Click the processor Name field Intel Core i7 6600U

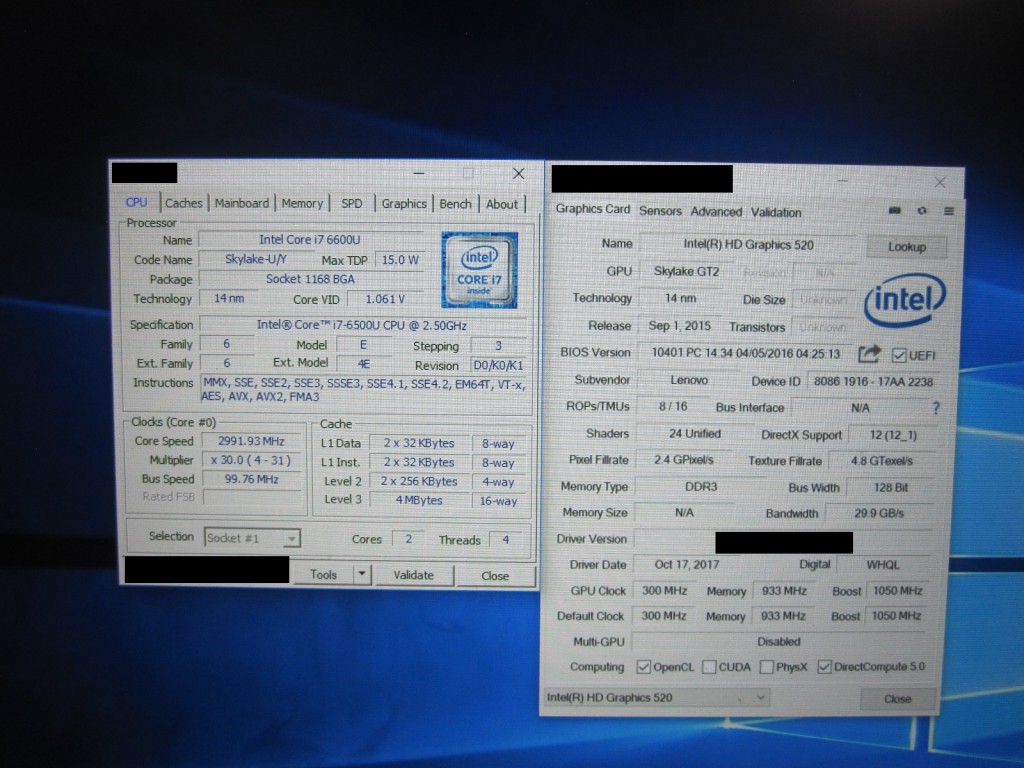[310, 240]
